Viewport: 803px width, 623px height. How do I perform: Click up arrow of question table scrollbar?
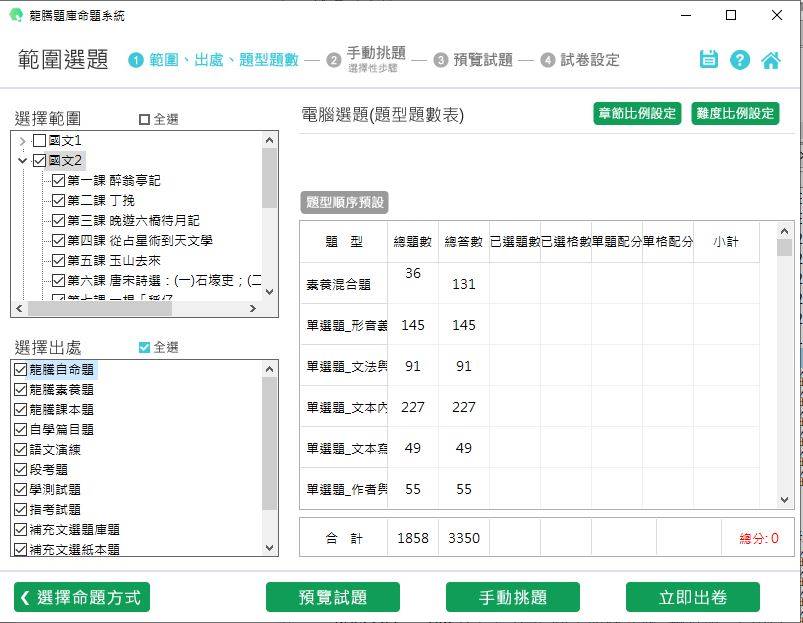[784, 231]
